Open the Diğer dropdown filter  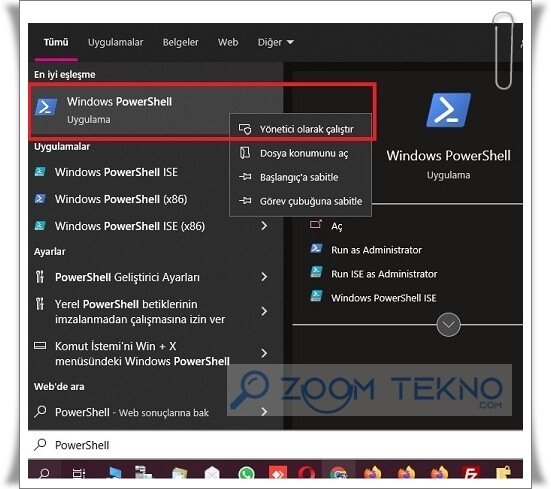point(276,42)
